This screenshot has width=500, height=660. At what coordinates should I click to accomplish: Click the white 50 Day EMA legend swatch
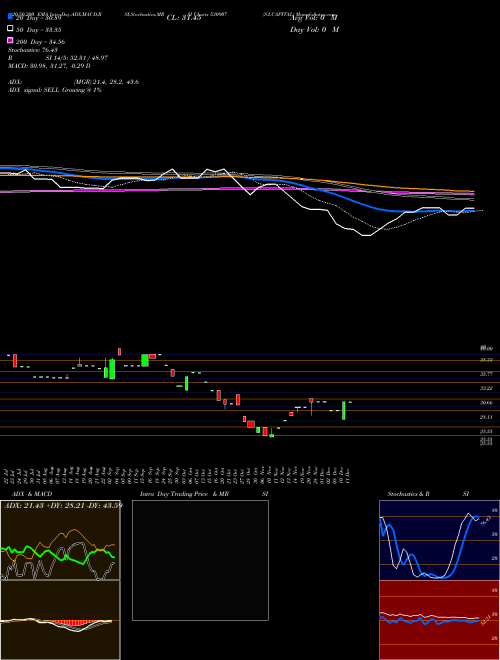(x=10, y=29)
